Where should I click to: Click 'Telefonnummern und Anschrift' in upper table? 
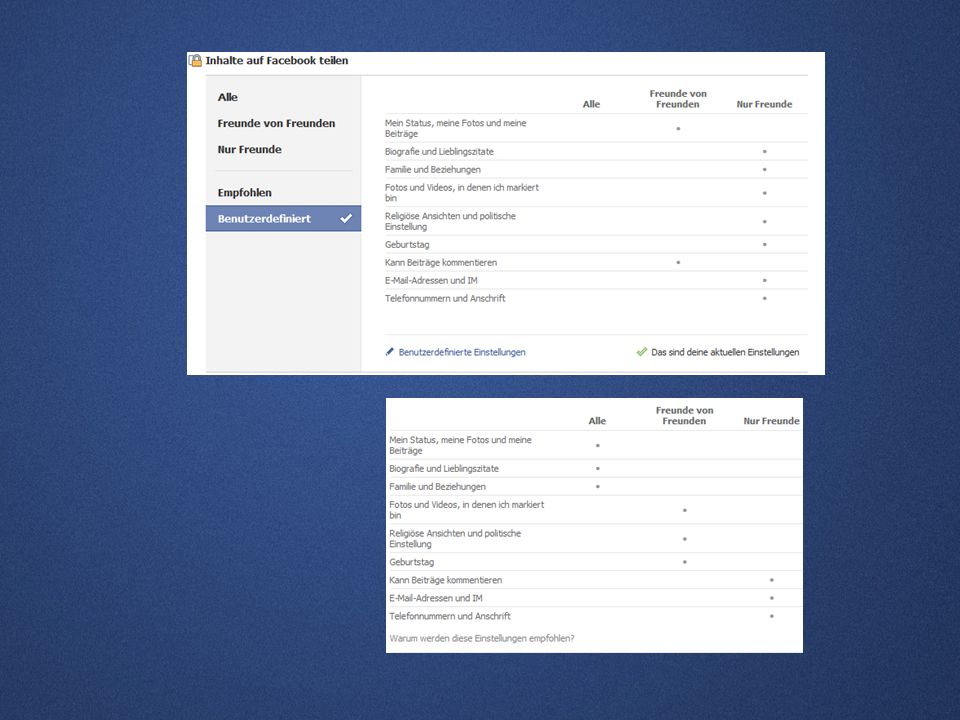tap(445, 298)
